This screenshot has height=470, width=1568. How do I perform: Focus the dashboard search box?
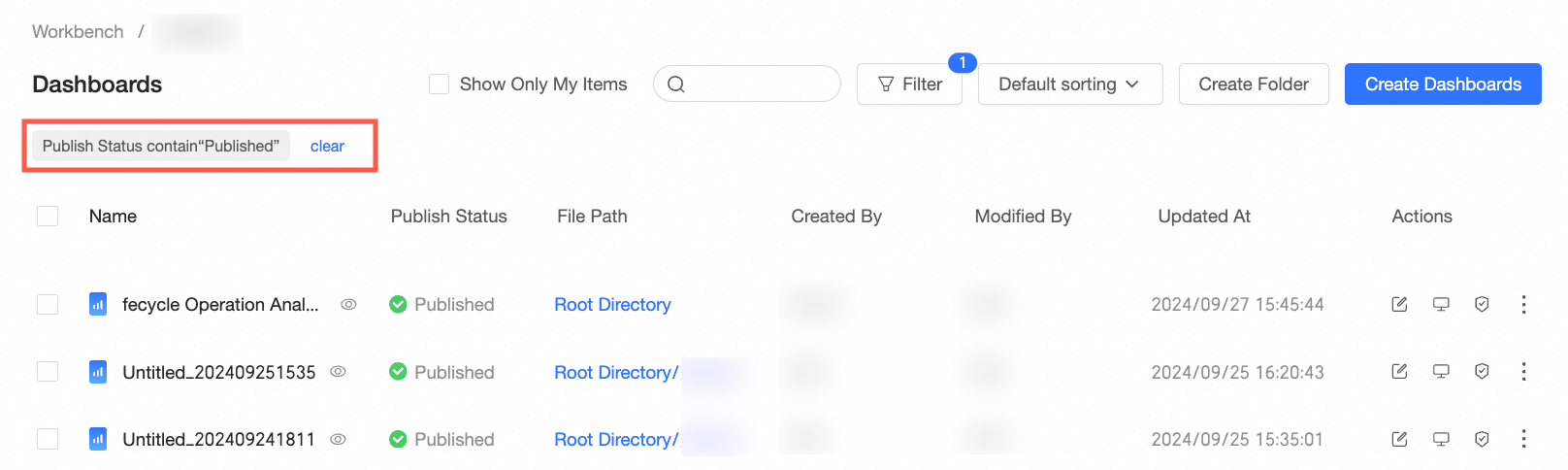pos(757,84)
